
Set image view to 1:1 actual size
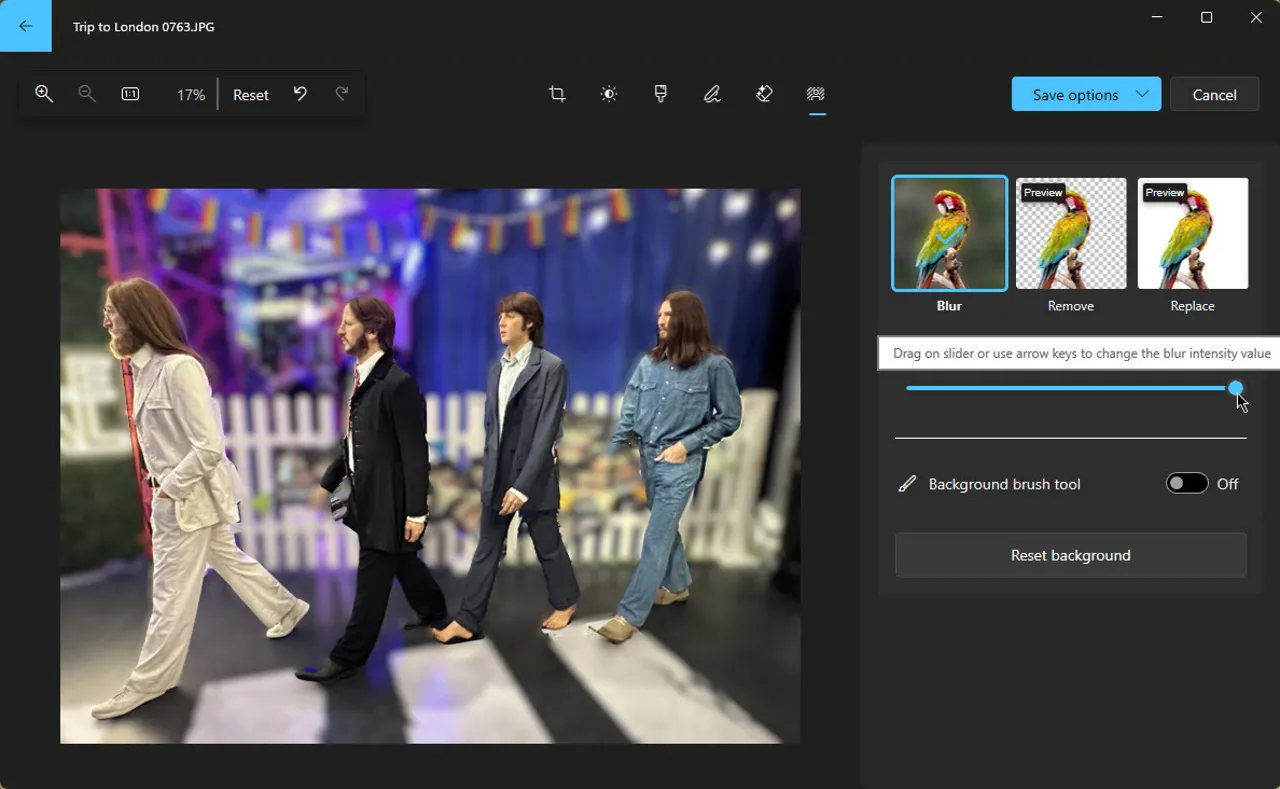(x=130, y=94)
